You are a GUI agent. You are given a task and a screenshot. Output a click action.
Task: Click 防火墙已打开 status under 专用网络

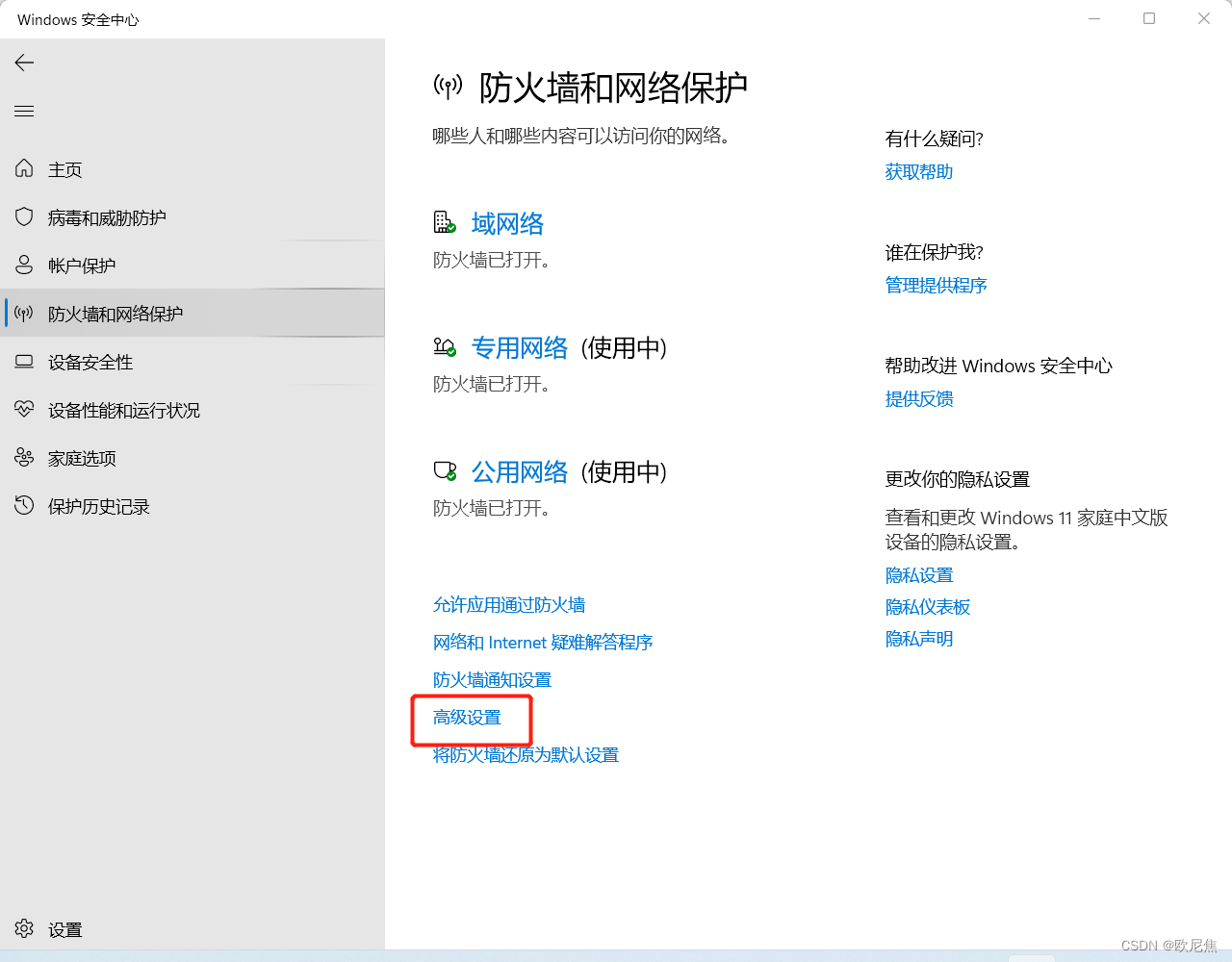tap(492, 384)
